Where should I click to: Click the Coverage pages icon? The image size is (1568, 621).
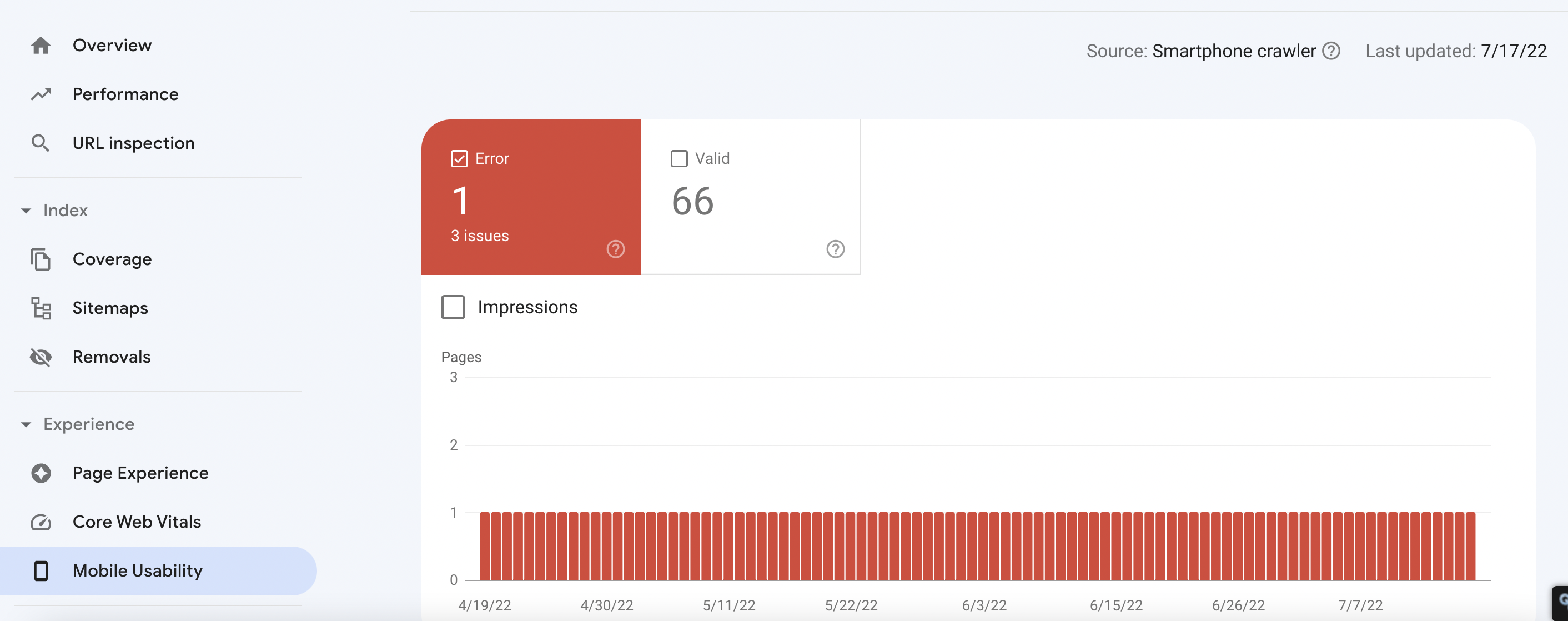tap(41, 259)
